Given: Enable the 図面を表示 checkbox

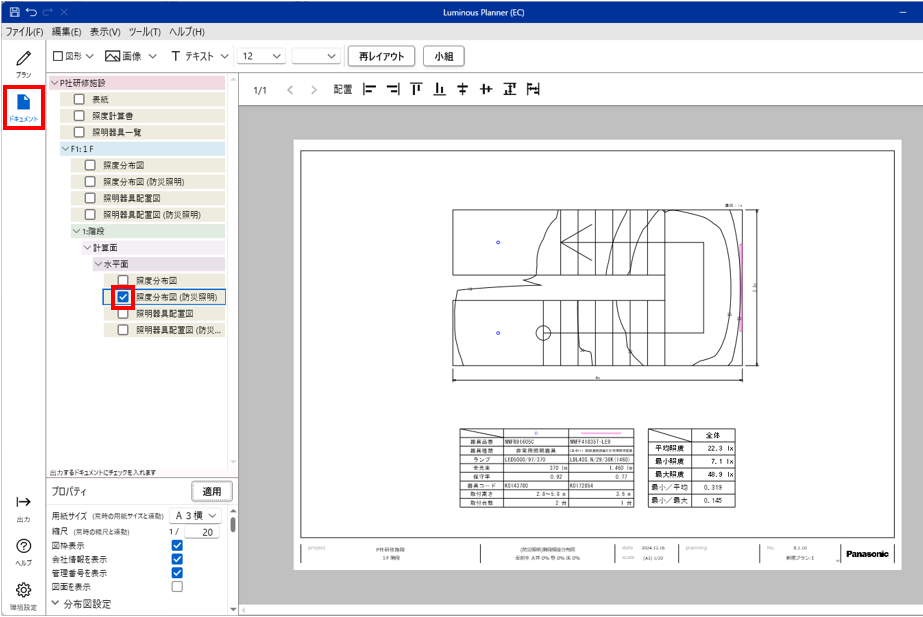Looking at the screenshot, I should tap(177, 587).
